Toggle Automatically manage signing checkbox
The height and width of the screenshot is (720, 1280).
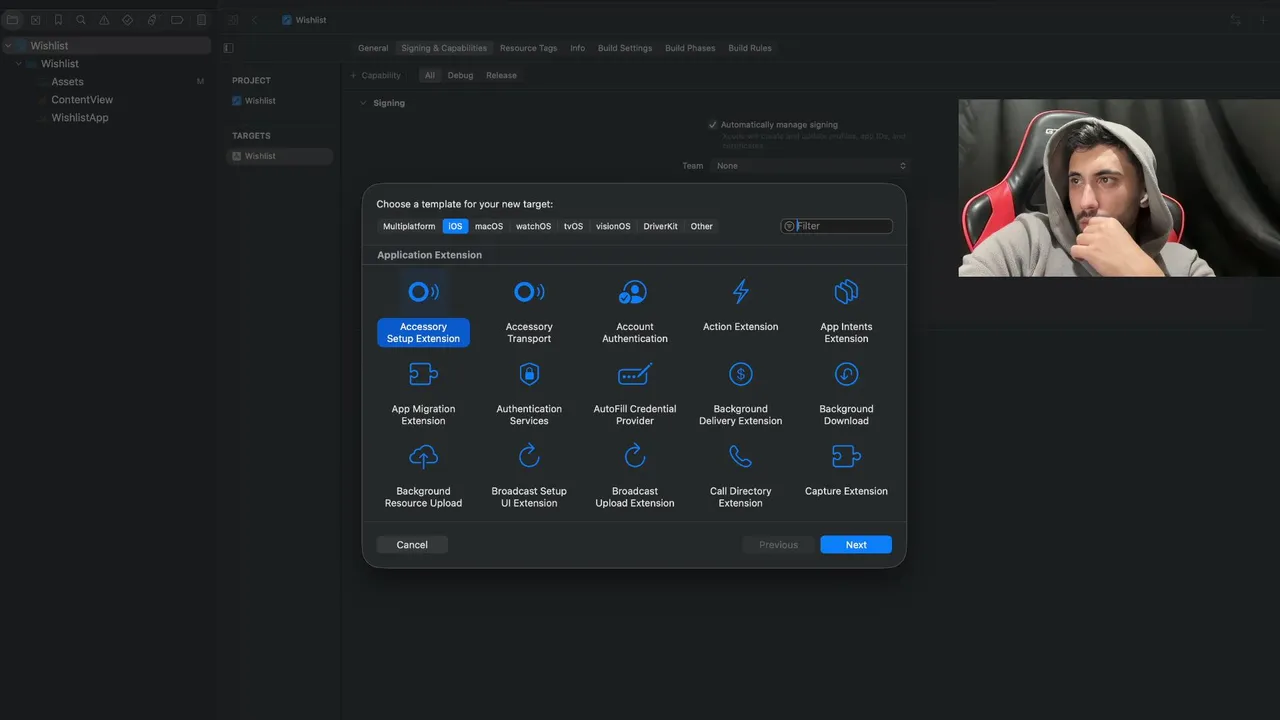point(713,125)
